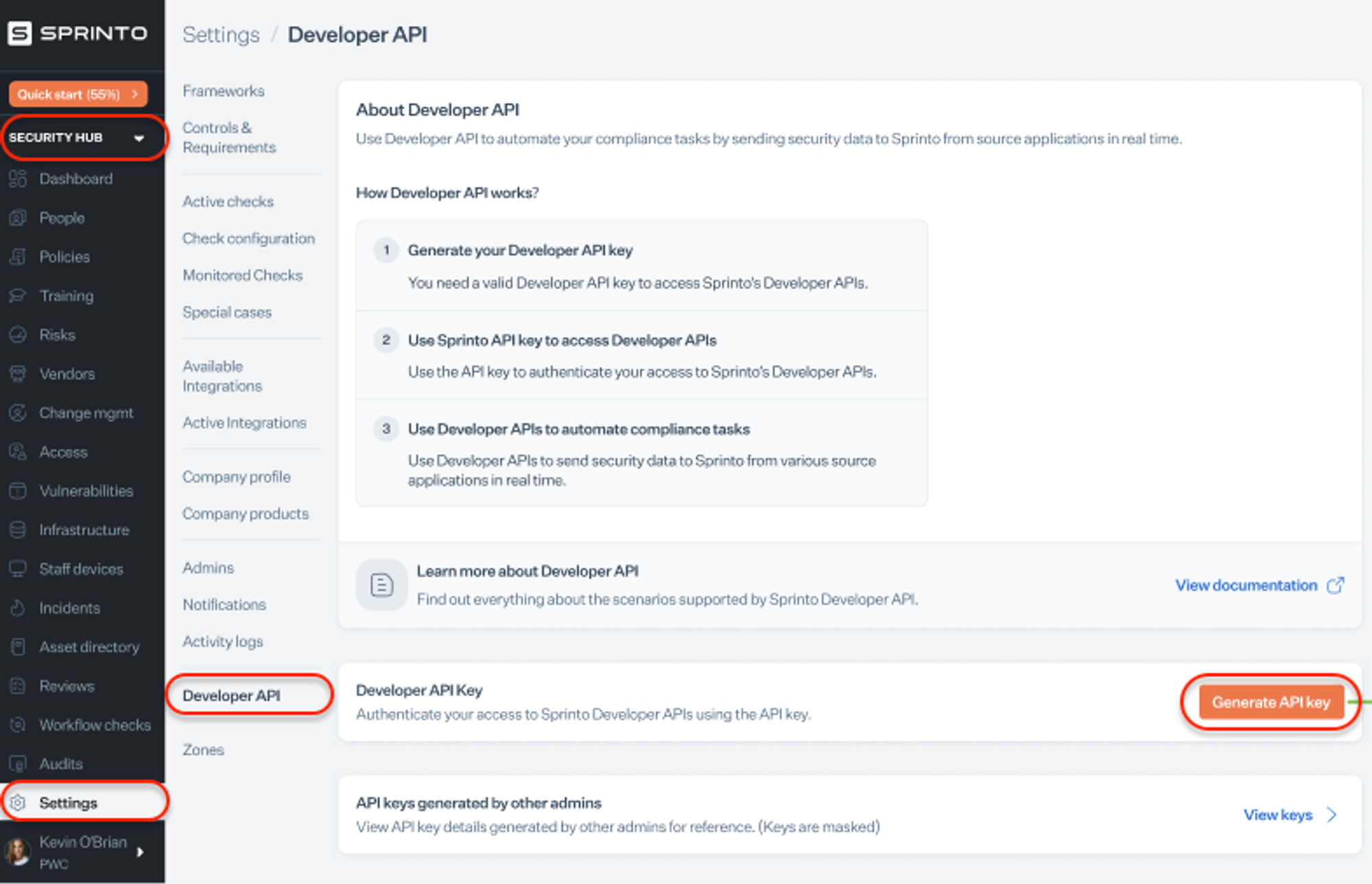This screenshot has height=884, width=1372.
Task: Click the Incidents sidebar icon
Action: [x=18, y=608]
